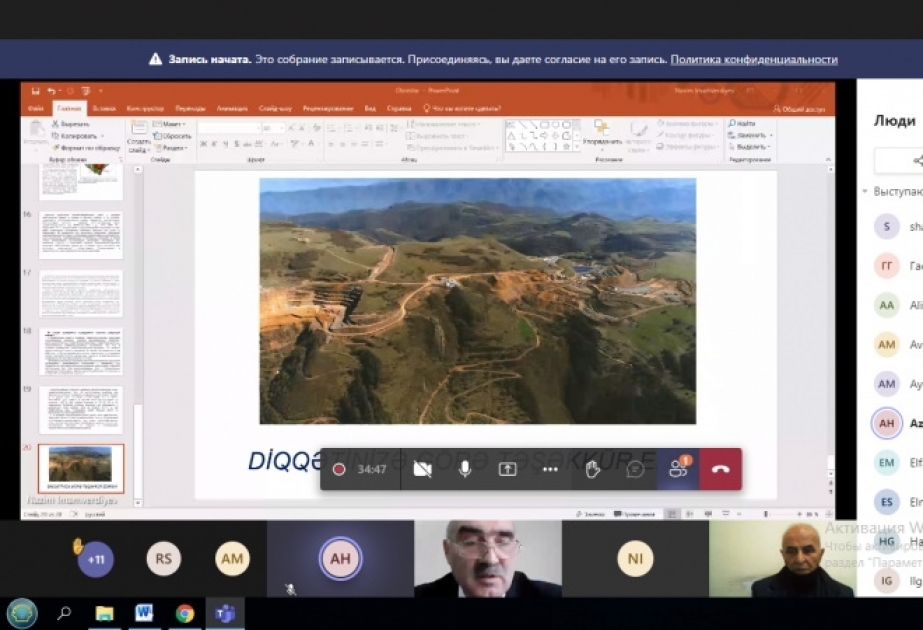Viewport: 923px width, 630px height.
Task: Click the Общий доступ share button
Action: click(x=799, y=109)
